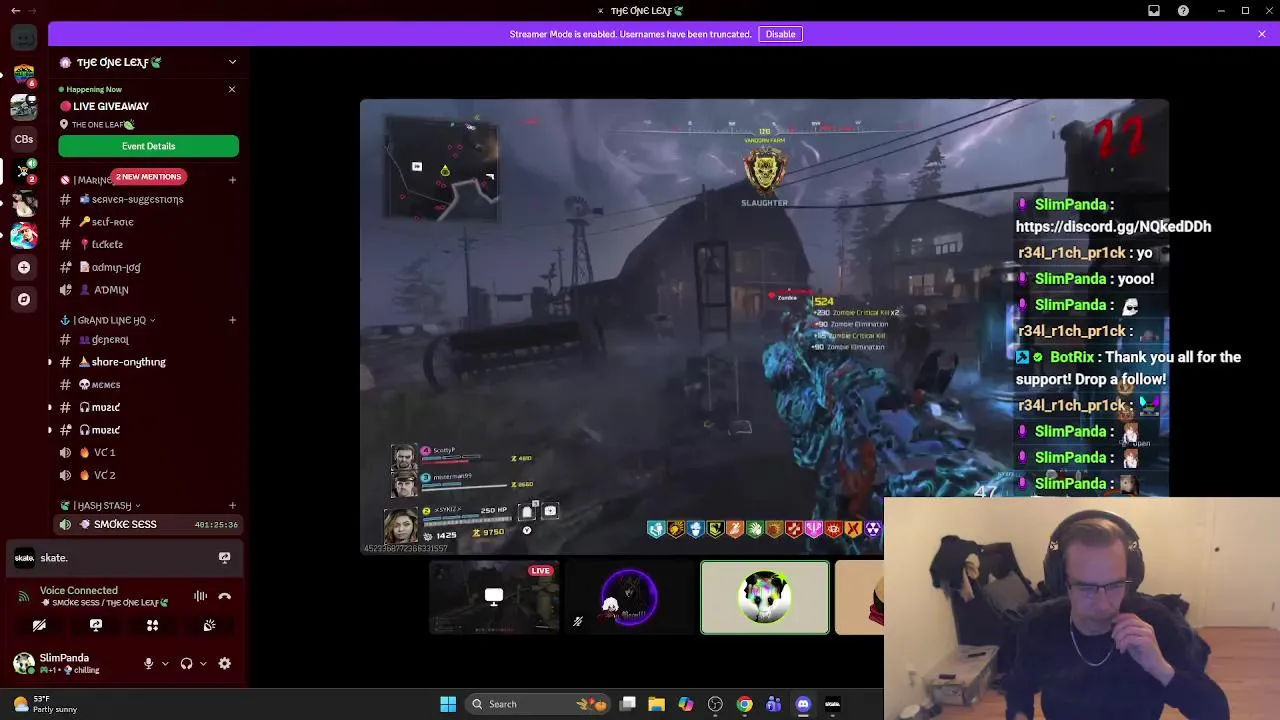Open microphone input options chevron

click(x=165, y=663)
